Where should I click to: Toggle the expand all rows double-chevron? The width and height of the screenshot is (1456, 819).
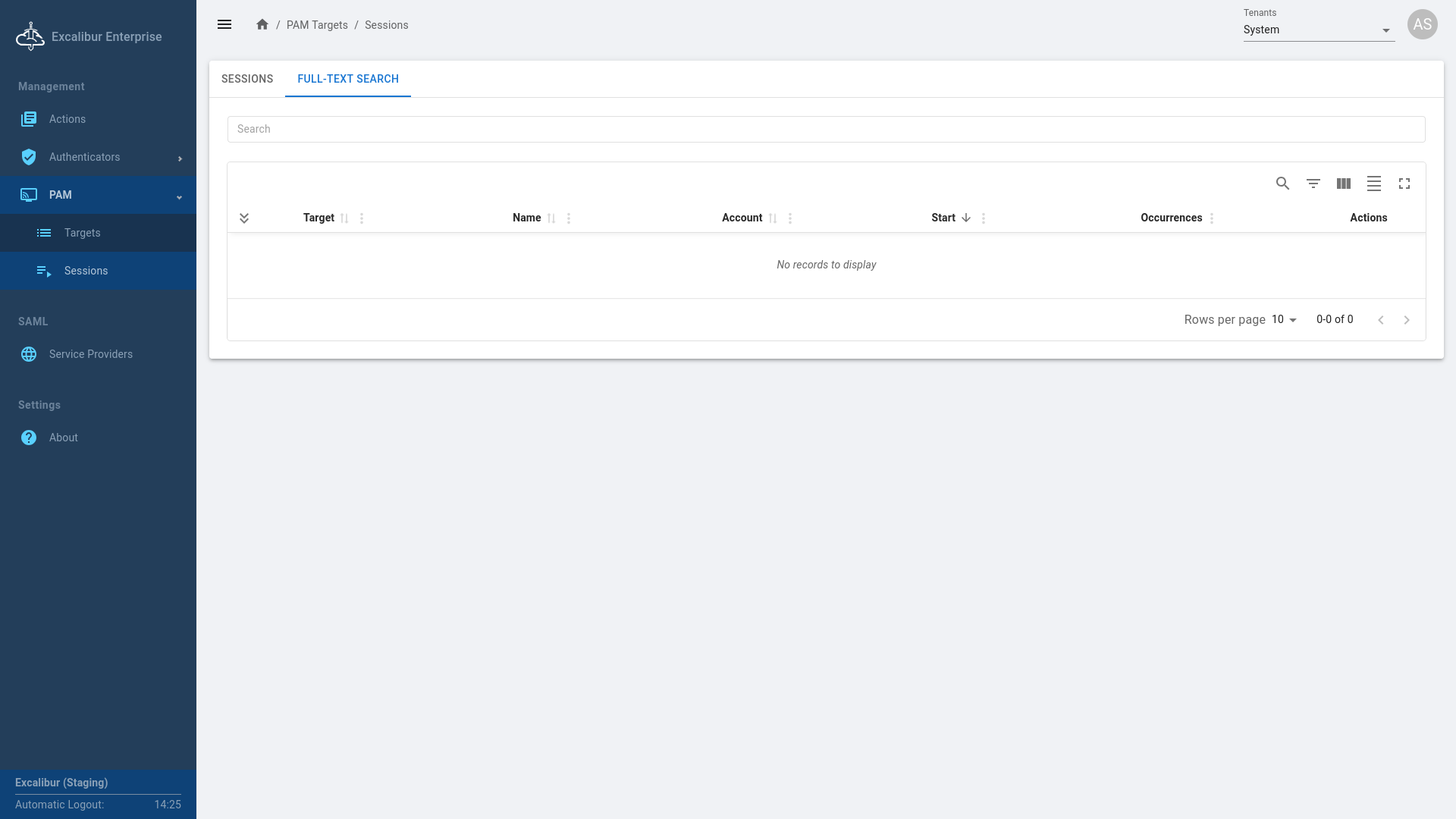pyautogui.click(x=244, y=218)
